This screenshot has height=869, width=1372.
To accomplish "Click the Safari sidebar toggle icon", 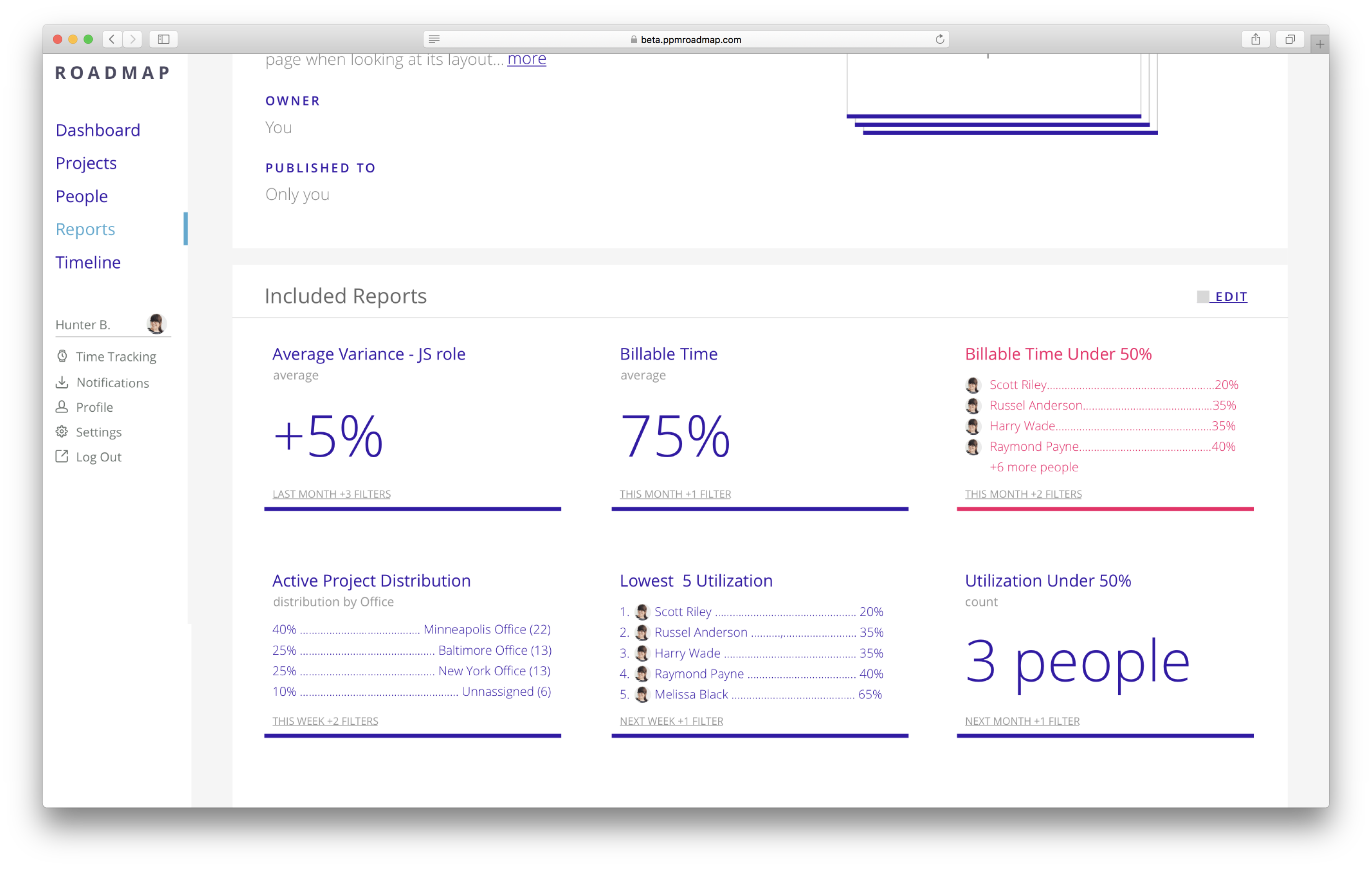I will coord(163,39).
